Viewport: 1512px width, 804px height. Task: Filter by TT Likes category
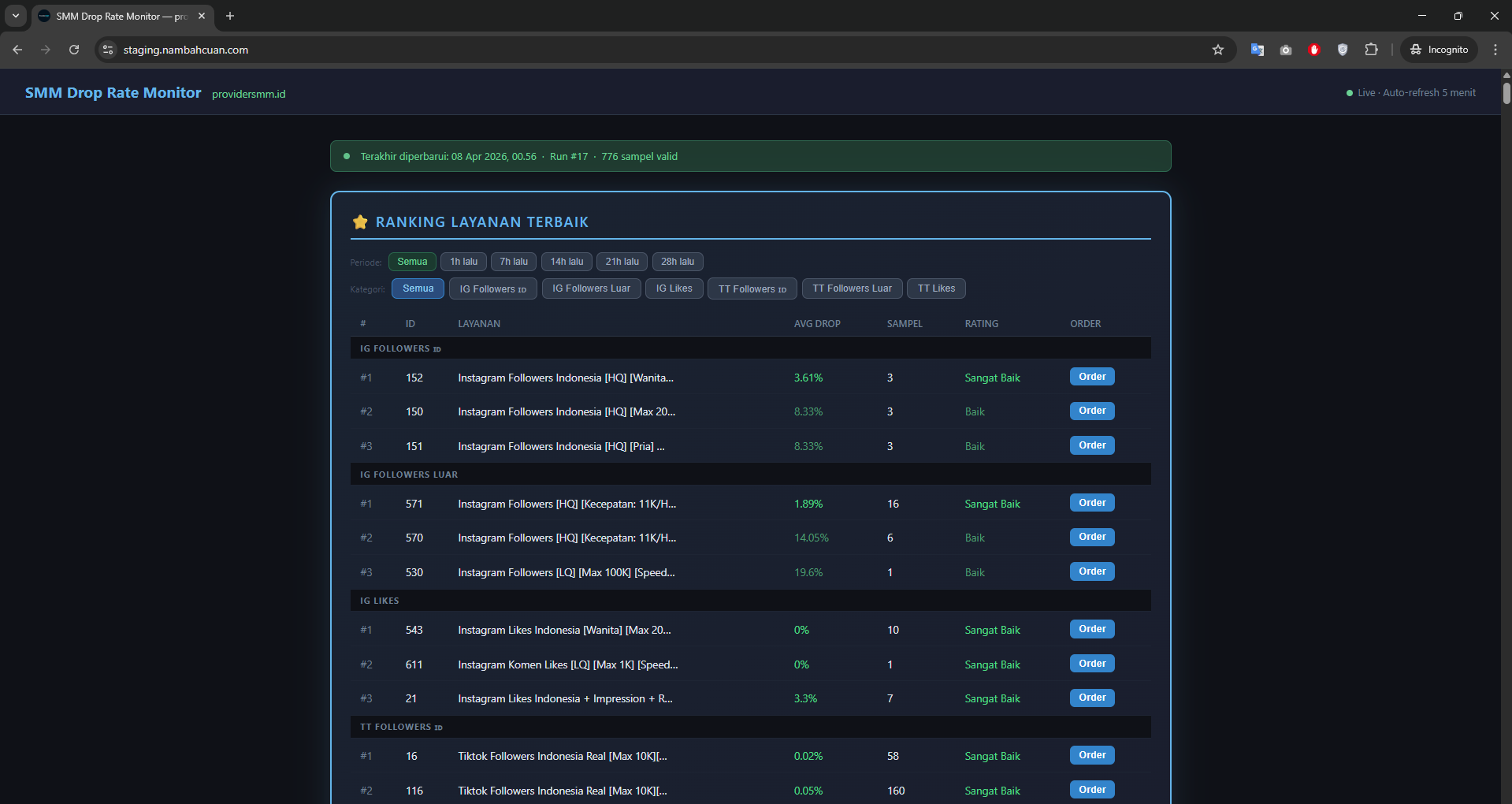pos(935,288)
